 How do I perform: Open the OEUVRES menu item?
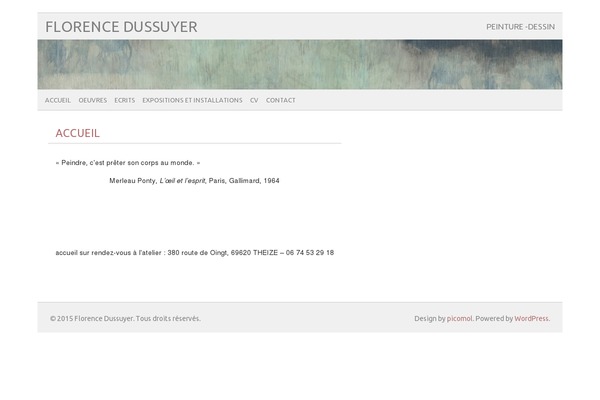pyautogui.click(x=93, y=100)
